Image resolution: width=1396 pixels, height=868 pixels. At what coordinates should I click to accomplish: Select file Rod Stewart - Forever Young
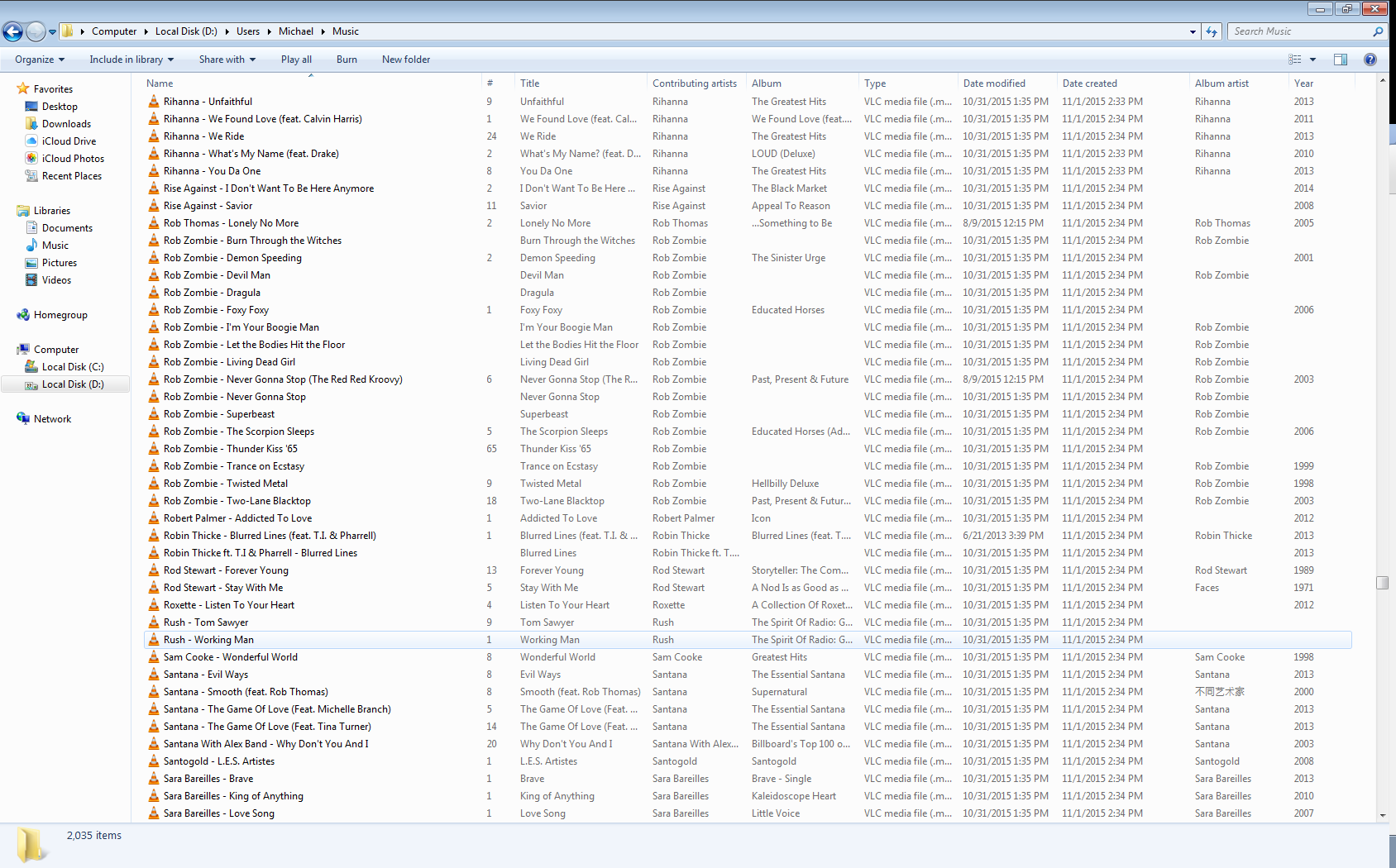(x=226, y=570)
